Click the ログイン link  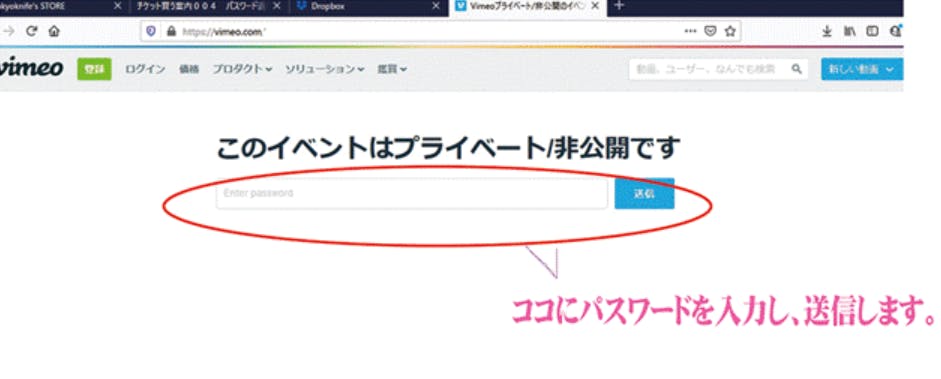pos(145,69)
